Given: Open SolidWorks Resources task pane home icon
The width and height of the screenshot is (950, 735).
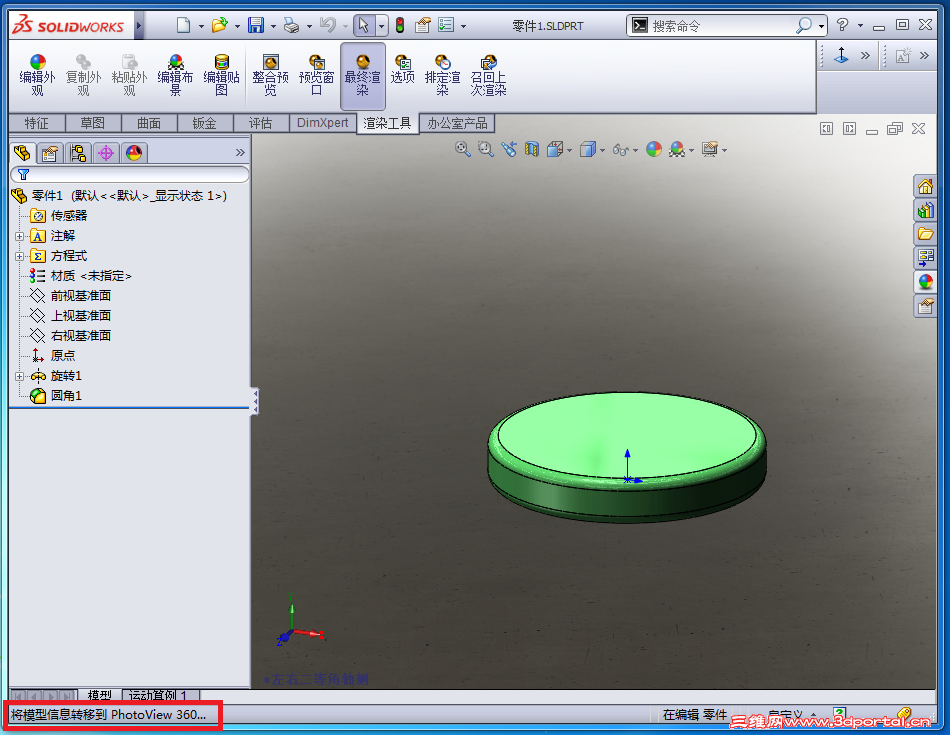Looking at the screenshot, I should [925, 186].
